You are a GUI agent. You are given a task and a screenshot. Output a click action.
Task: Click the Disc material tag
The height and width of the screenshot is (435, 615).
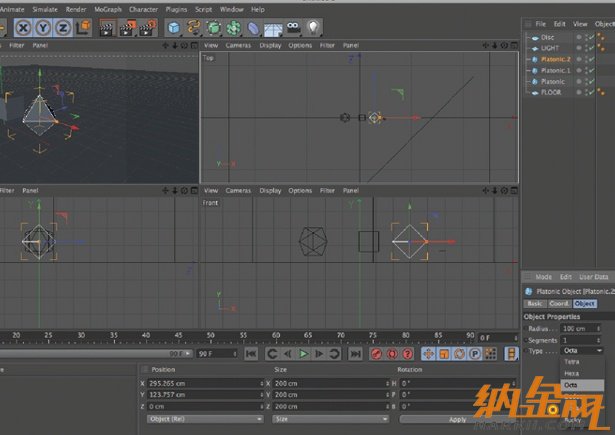(600, 37)
